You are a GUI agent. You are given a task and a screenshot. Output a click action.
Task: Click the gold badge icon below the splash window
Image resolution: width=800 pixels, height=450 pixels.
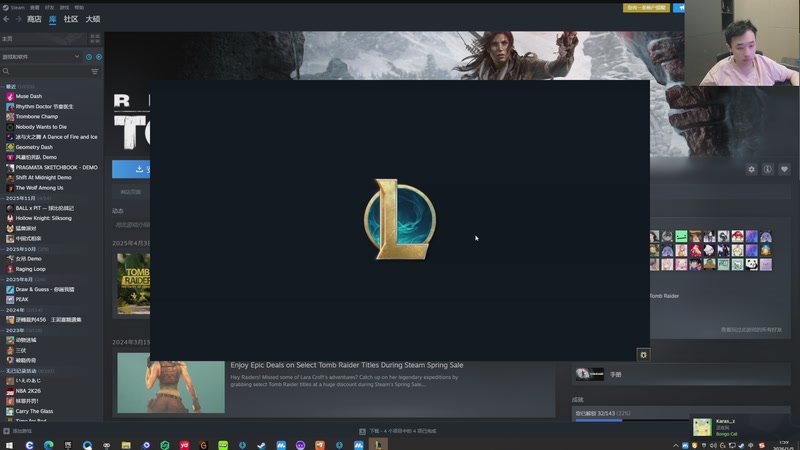[x=643, y=355]
